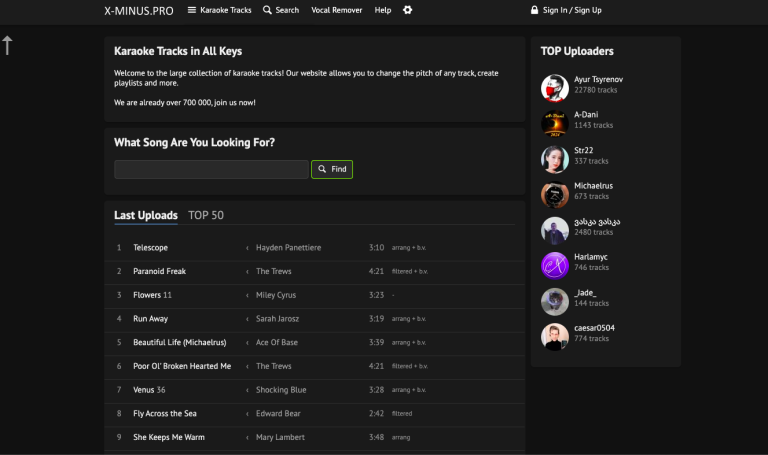Click 'arrang' tag on She Keeps Me Warm
The width and height of the screenshot is (768, 455).
point(401,437)
